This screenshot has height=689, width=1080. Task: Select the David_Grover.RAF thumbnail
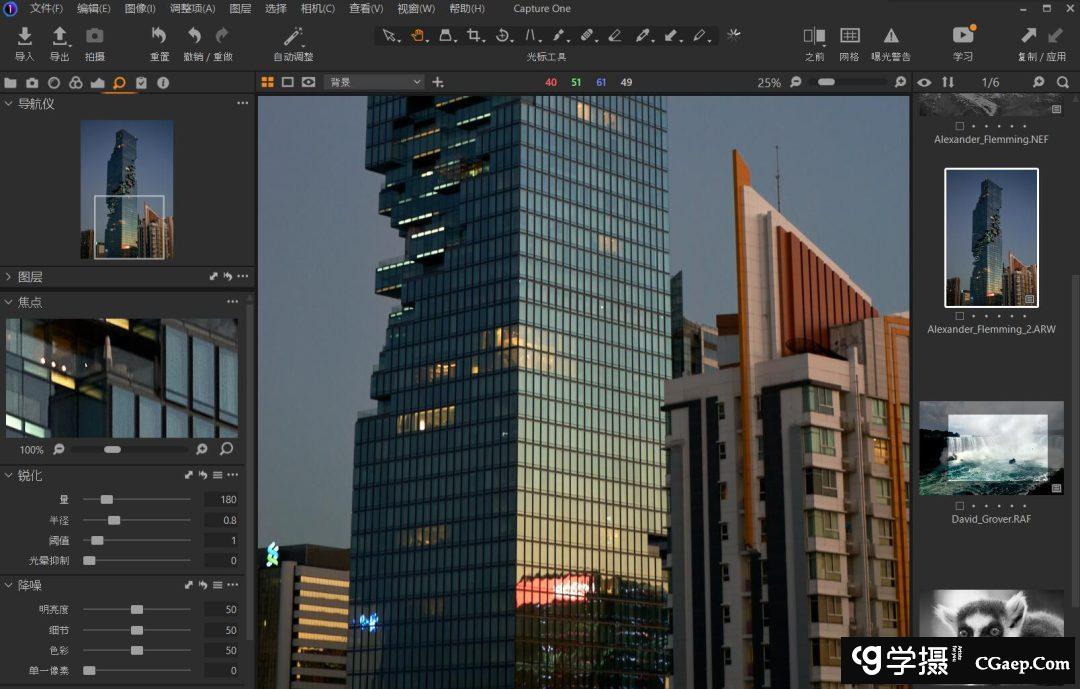991,448
